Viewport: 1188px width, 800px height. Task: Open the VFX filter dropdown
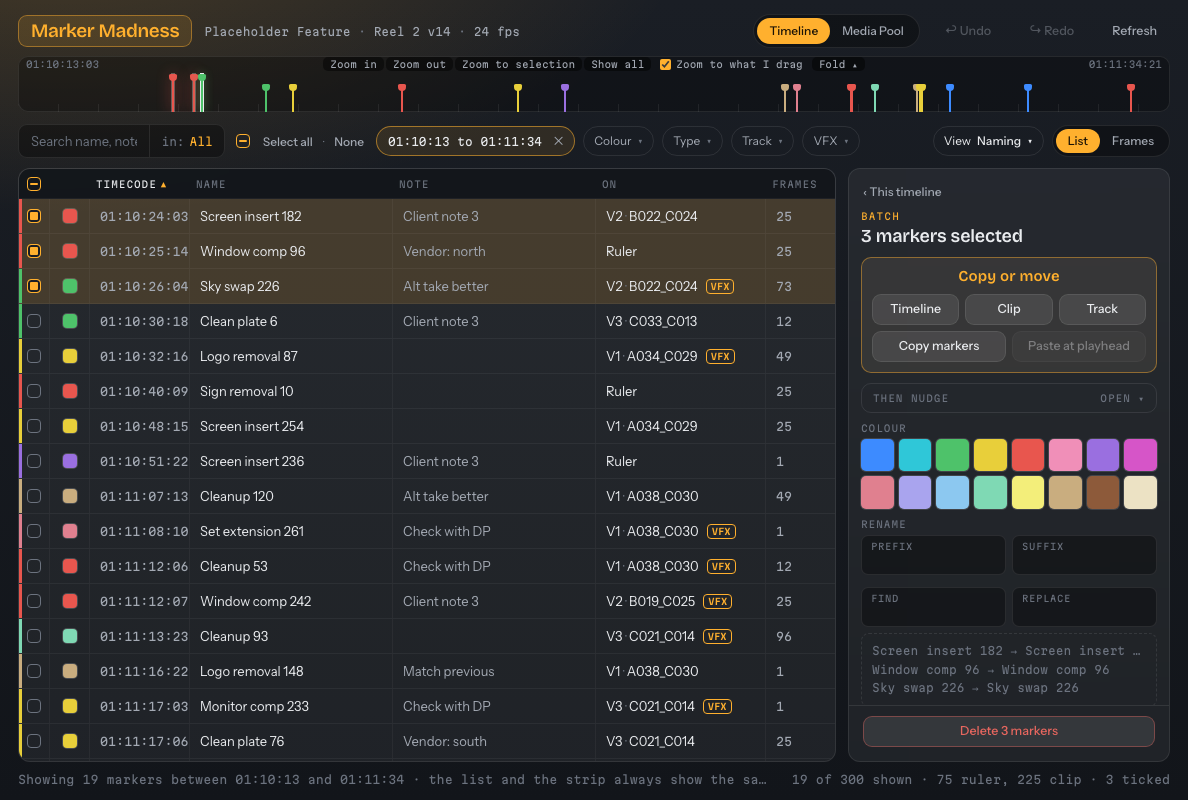tap(830, 141)
